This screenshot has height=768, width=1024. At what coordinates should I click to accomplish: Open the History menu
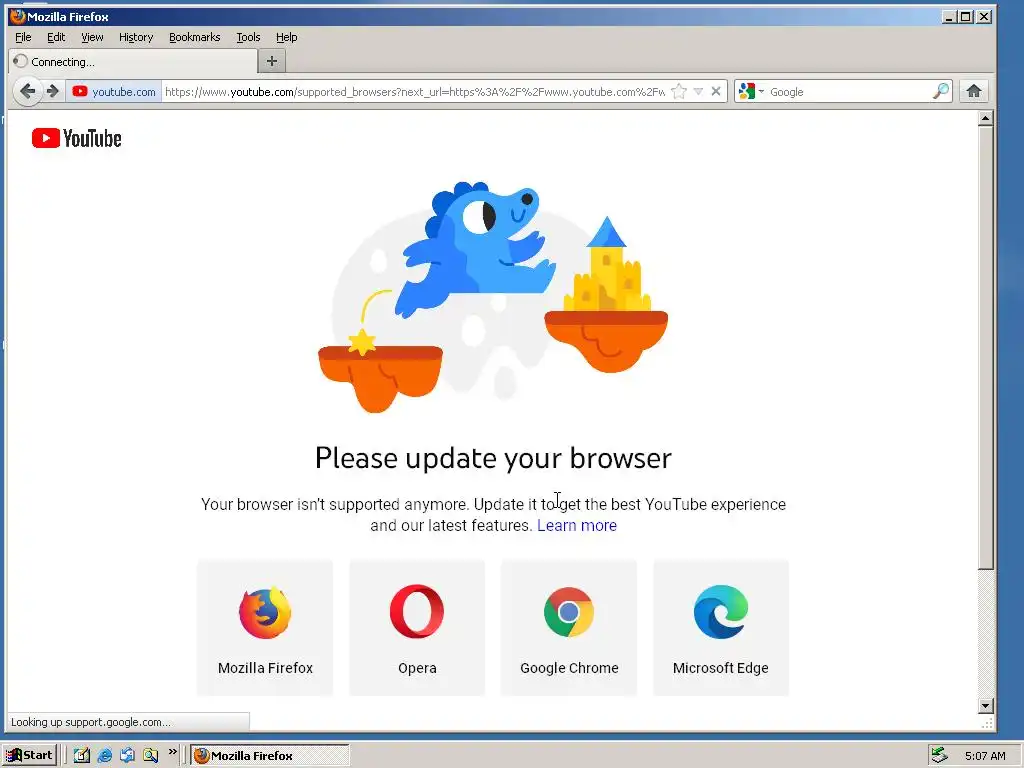coord(136,37)
